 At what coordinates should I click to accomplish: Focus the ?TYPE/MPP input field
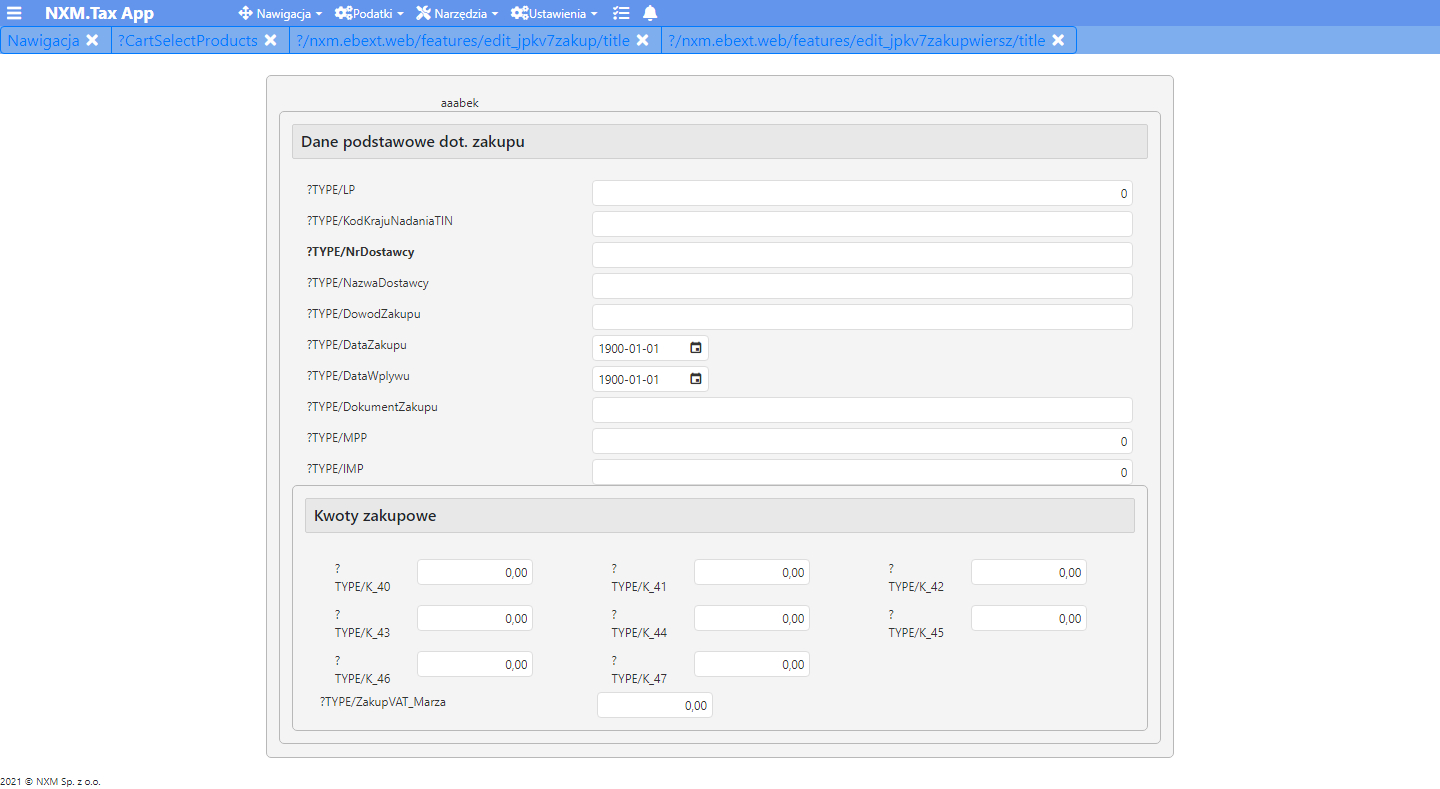pyautogui.click(x=862, y=441)
